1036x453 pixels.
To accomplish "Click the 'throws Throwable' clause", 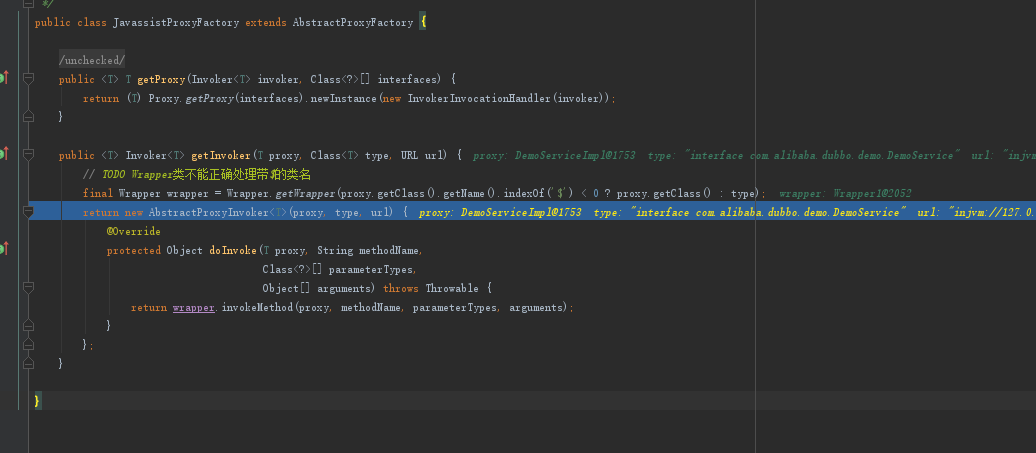I will pyautogui.click(x=431, y=289).
